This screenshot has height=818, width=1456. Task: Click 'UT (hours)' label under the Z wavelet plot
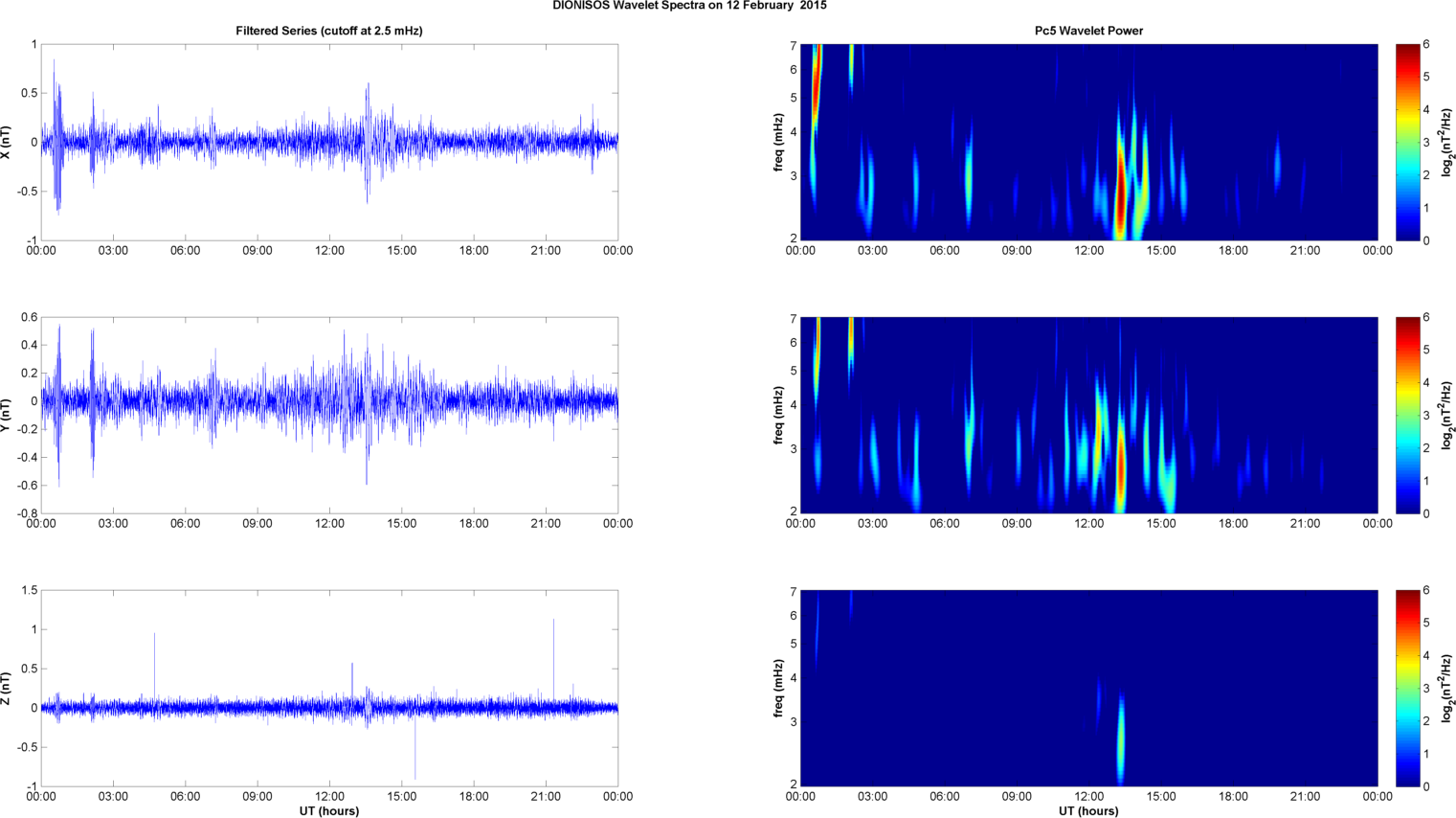(x=1088, y=810)
